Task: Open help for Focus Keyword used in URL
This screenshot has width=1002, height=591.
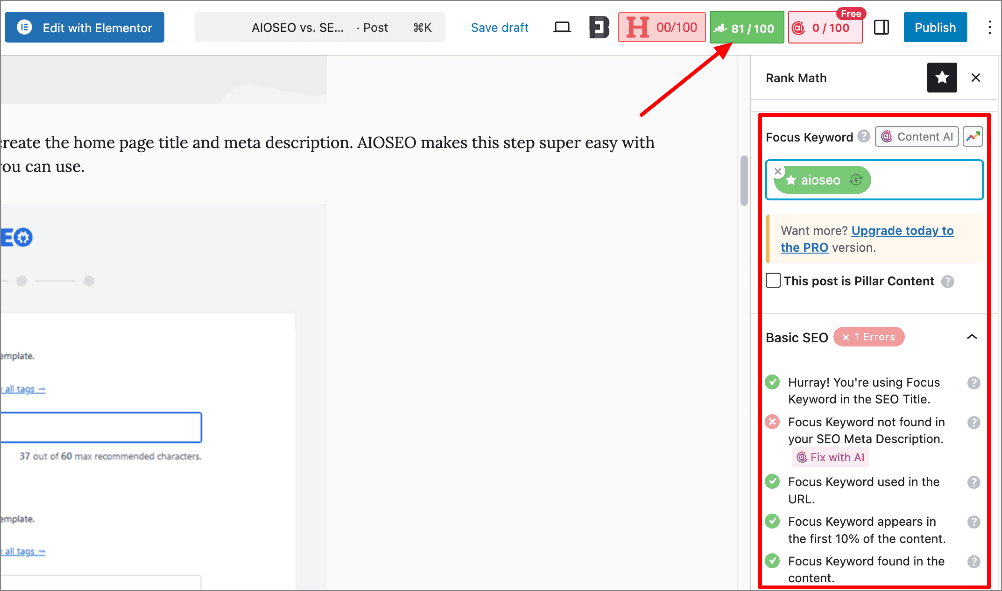Action: (x=973, y=482)
